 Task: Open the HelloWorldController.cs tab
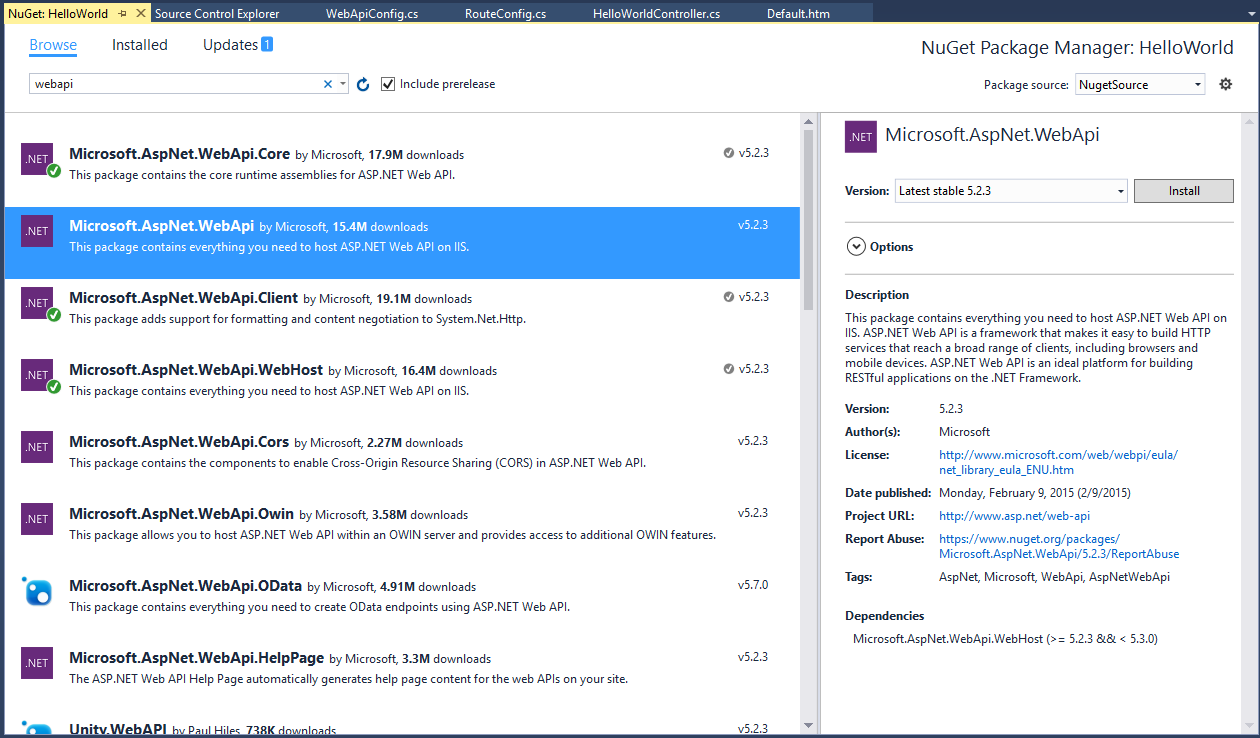[x=656, y=14]
